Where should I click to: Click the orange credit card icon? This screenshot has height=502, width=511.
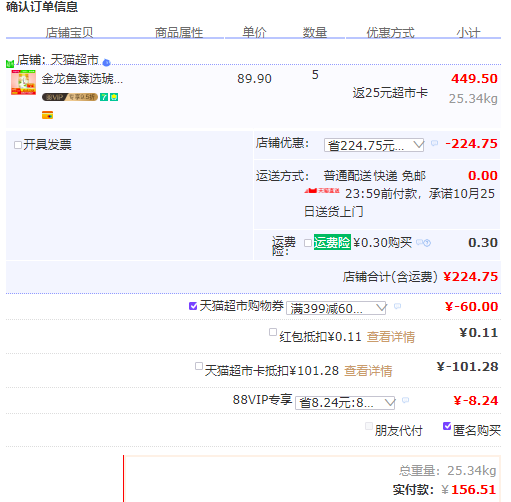point(47,115)
